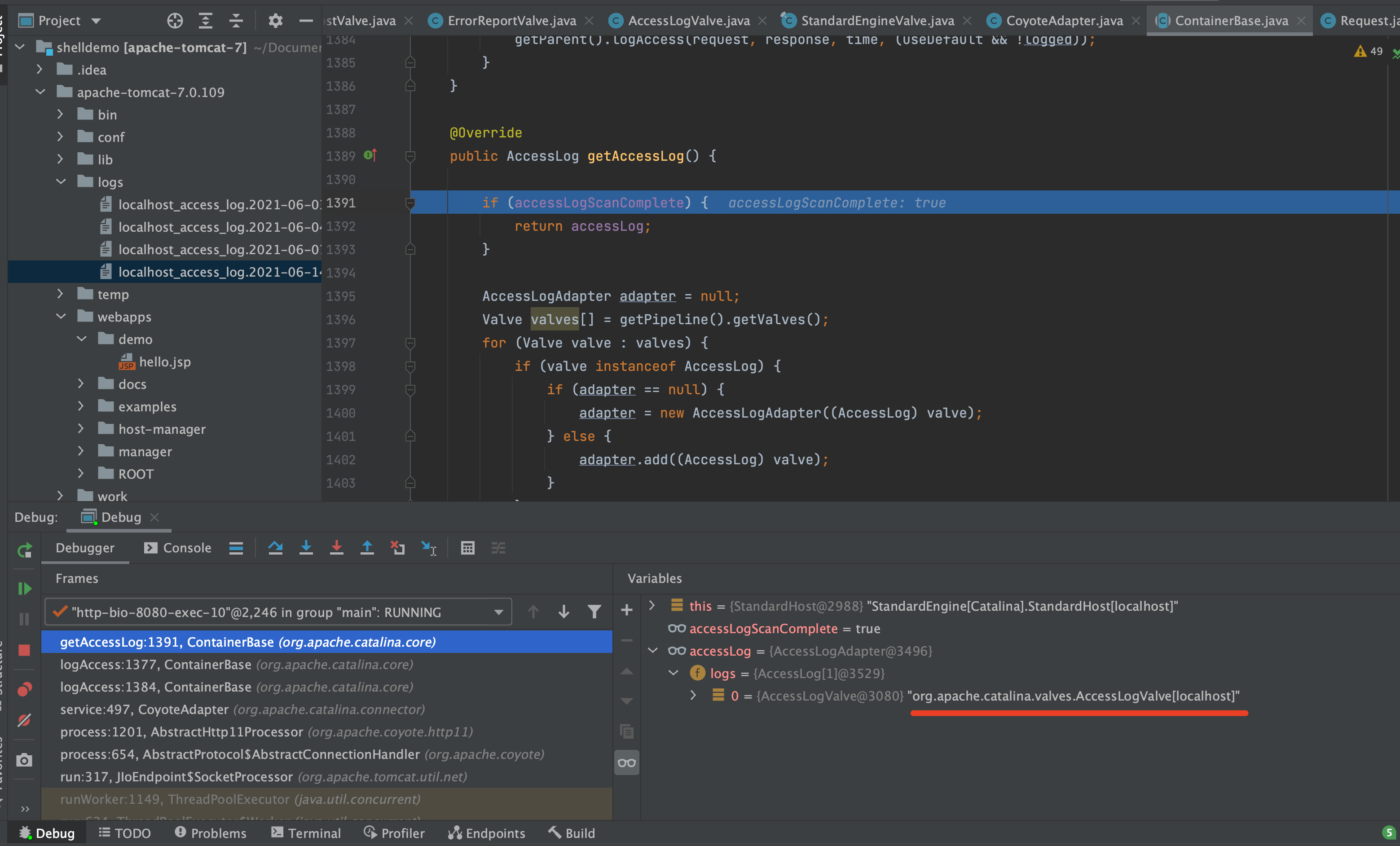Resume program with green play icon
This screenshot has height=846, width=1400.
pyautogui.click(x=24, y=588)
